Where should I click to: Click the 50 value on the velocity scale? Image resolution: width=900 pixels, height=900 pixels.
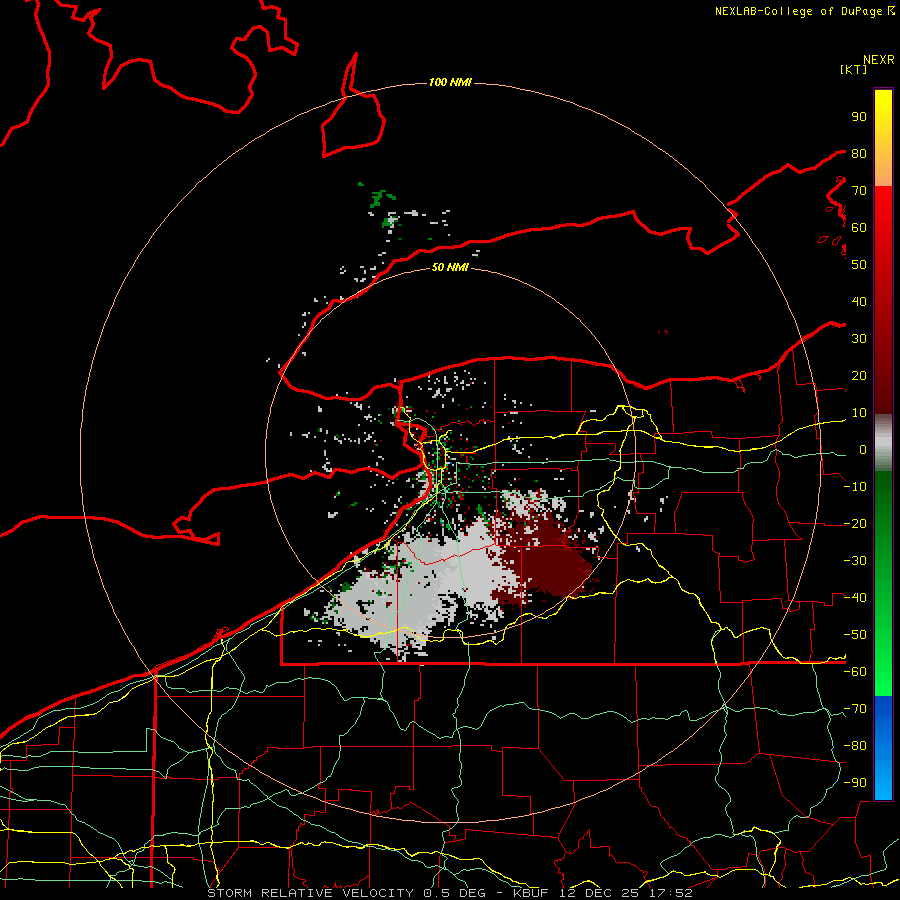tap(859, 265)
